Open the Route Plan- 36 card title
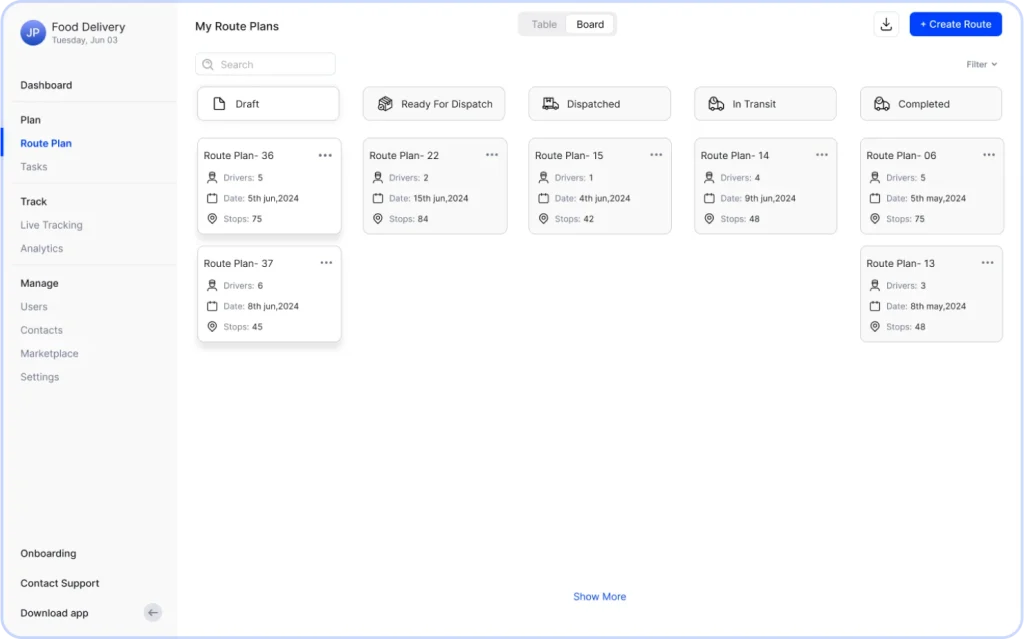The image size is (1024, 639). [238, 156]
